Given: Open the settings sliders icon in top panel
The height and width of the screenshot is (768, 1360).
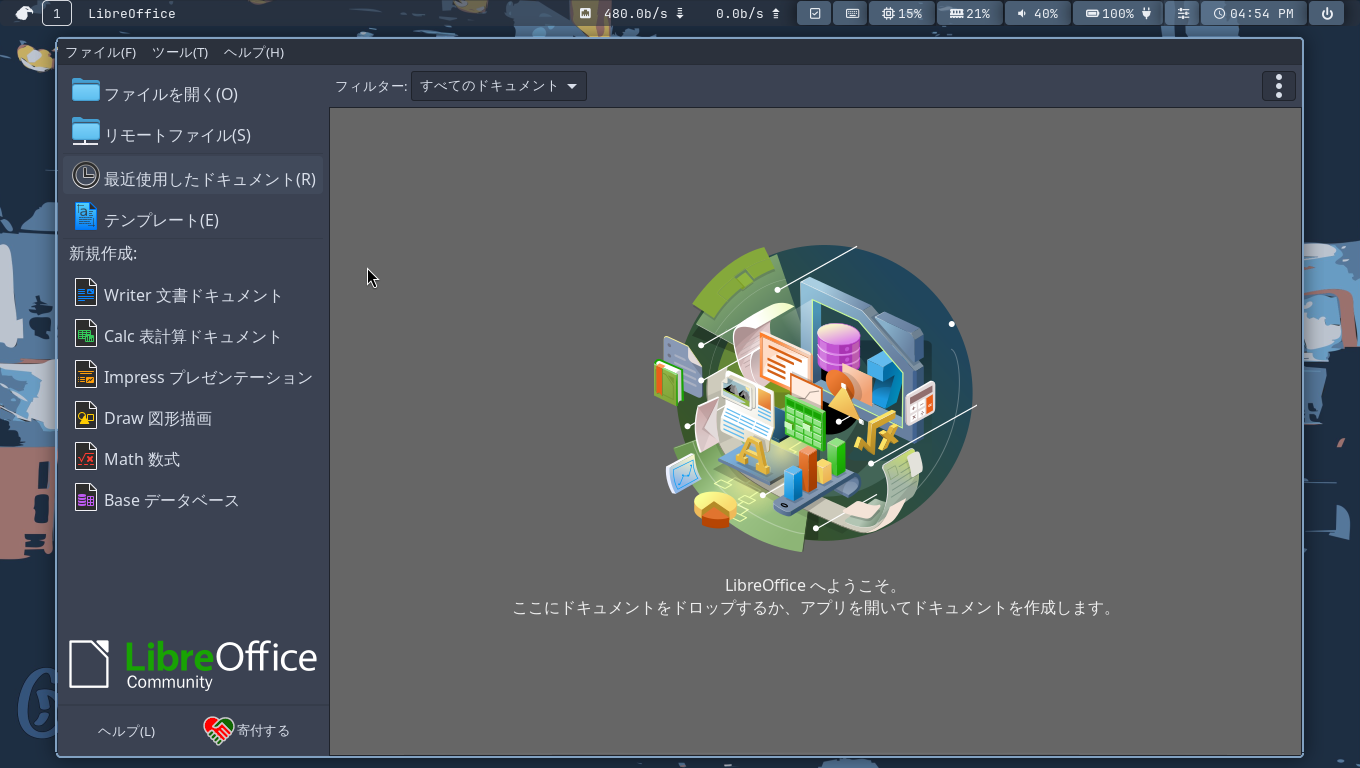Looking at the screenshot, I should point(1183,14).
